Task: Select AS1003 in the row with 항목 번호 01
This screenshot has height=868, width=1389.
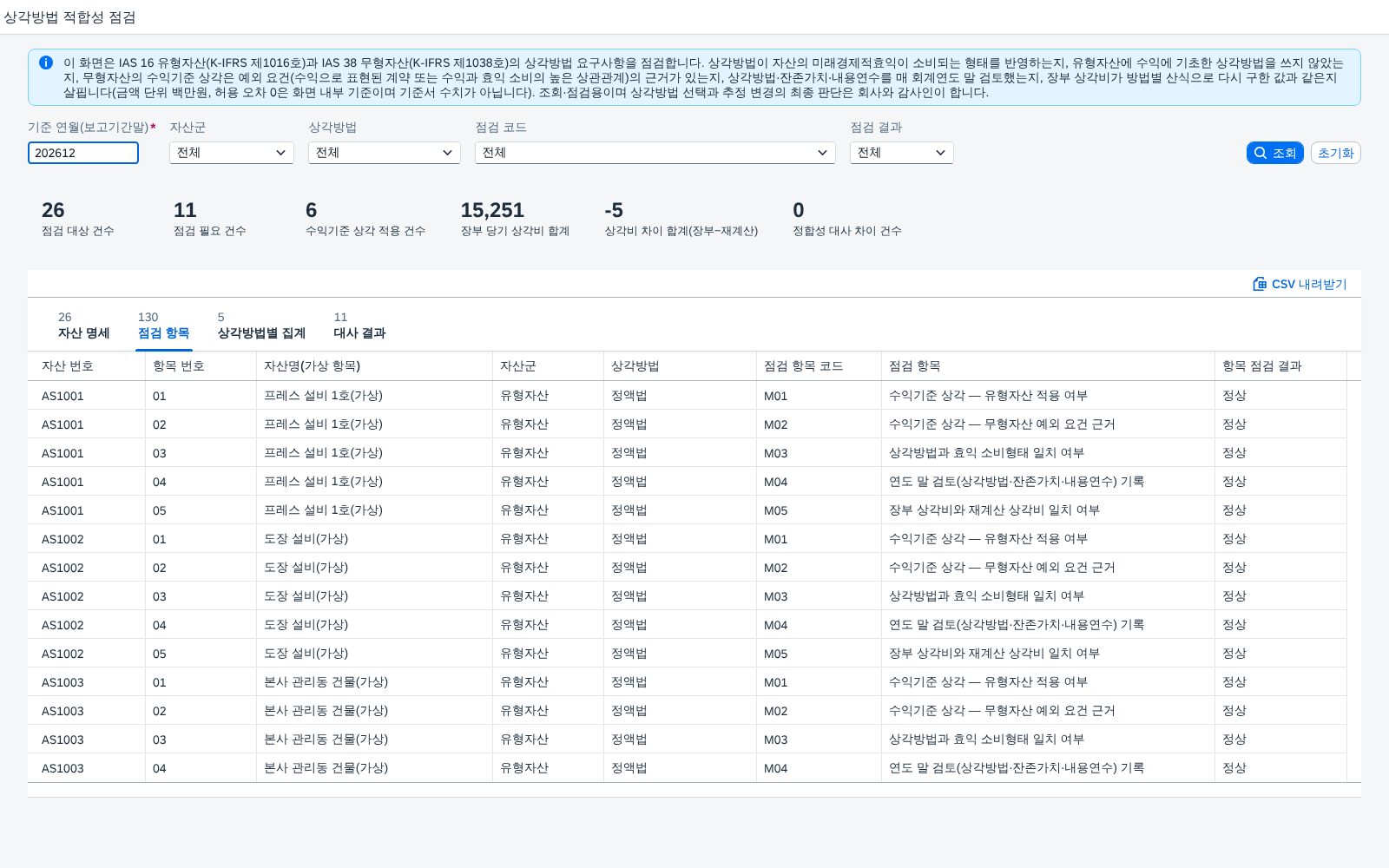Action: [63, 682]
